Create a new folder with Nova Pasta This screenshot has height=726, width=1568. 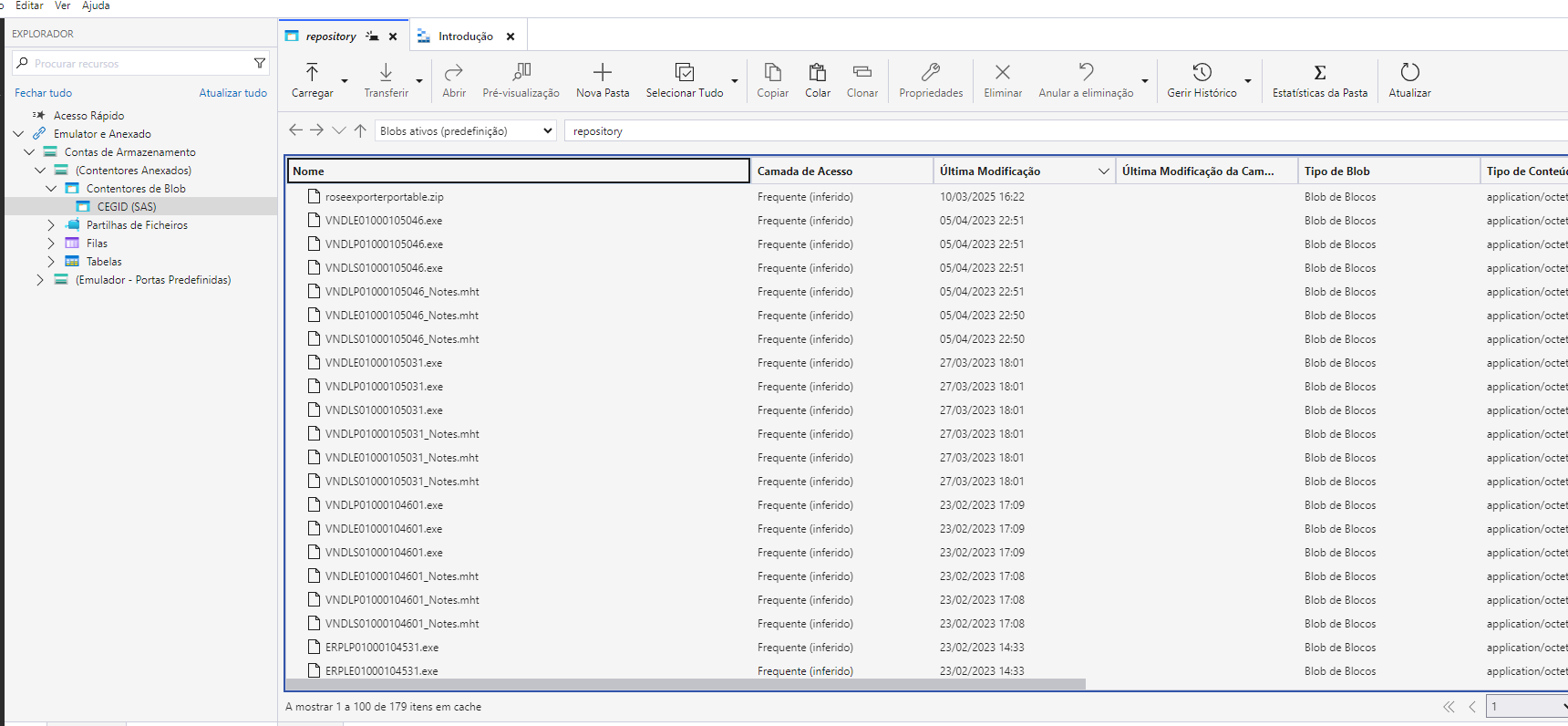(x=602, y=80)
